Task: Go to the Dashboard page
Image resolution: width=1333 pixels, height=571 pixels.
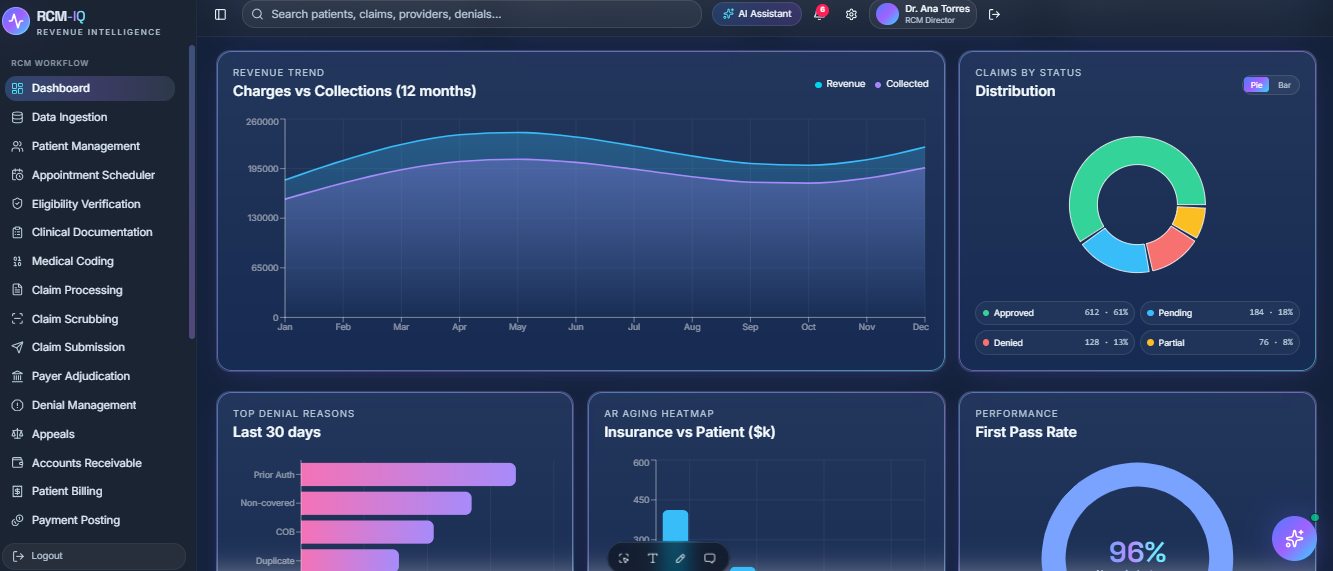Action: tap(90, 88)
